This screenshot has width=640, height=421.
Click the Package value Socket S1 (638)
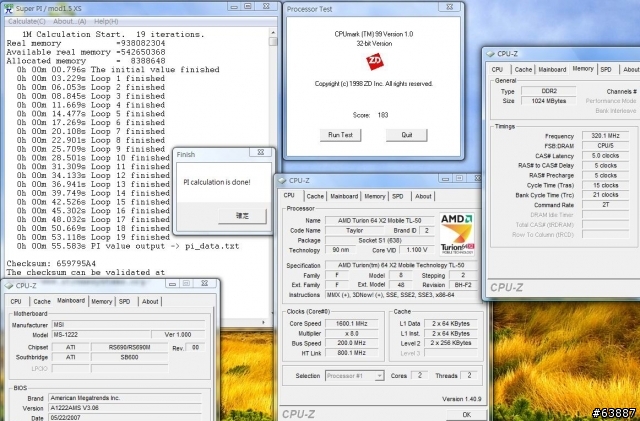tap(379, 241)
